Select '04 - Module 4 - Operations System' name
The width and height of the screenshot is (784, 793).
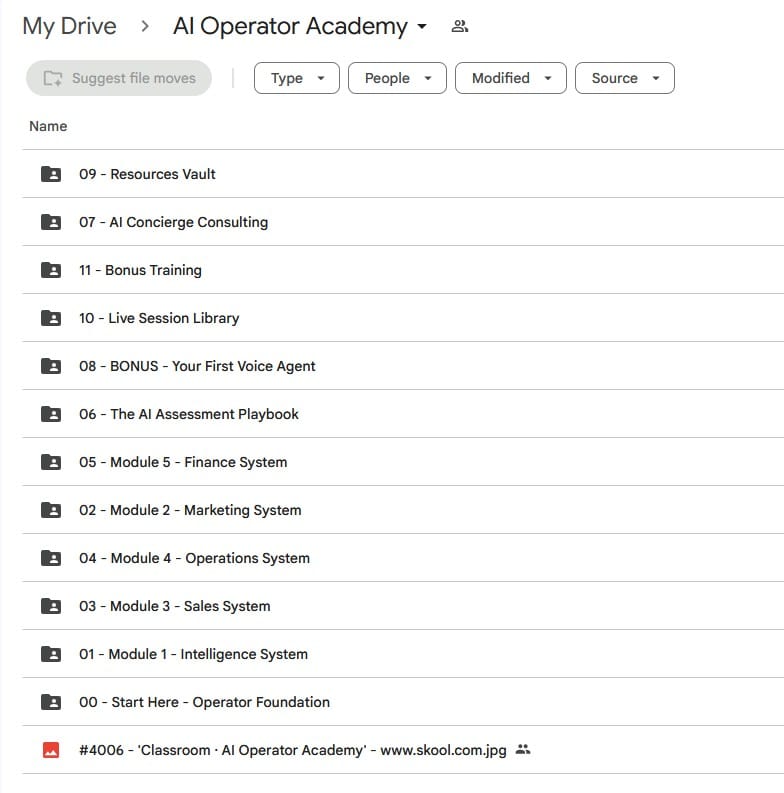coord(194,558)
